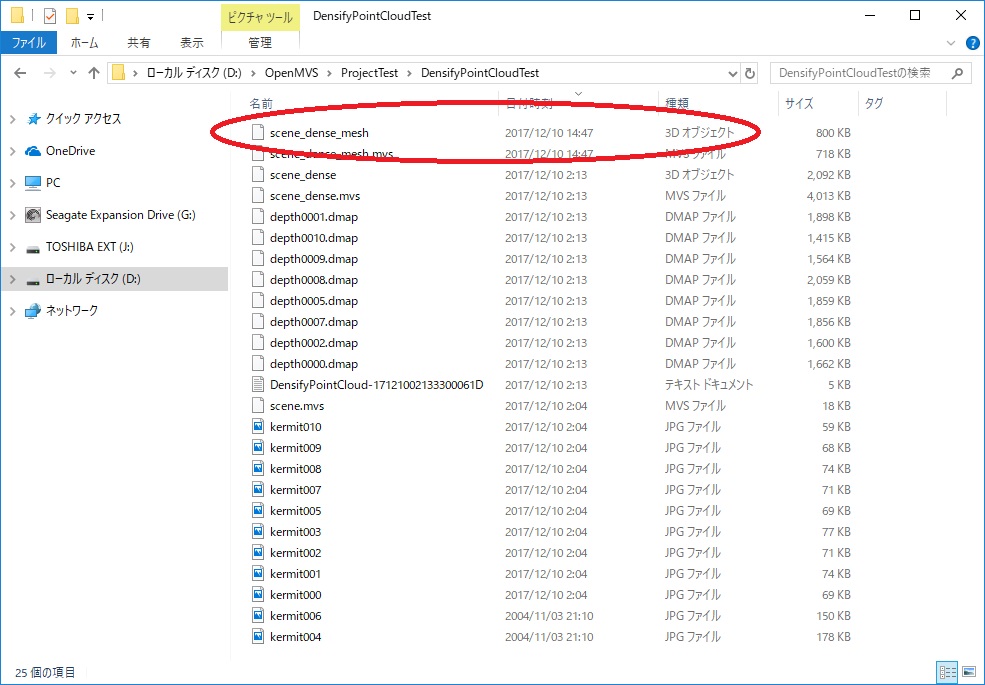
Task: Click the depth0001.dmap file icon
Action: coord(258,216)
